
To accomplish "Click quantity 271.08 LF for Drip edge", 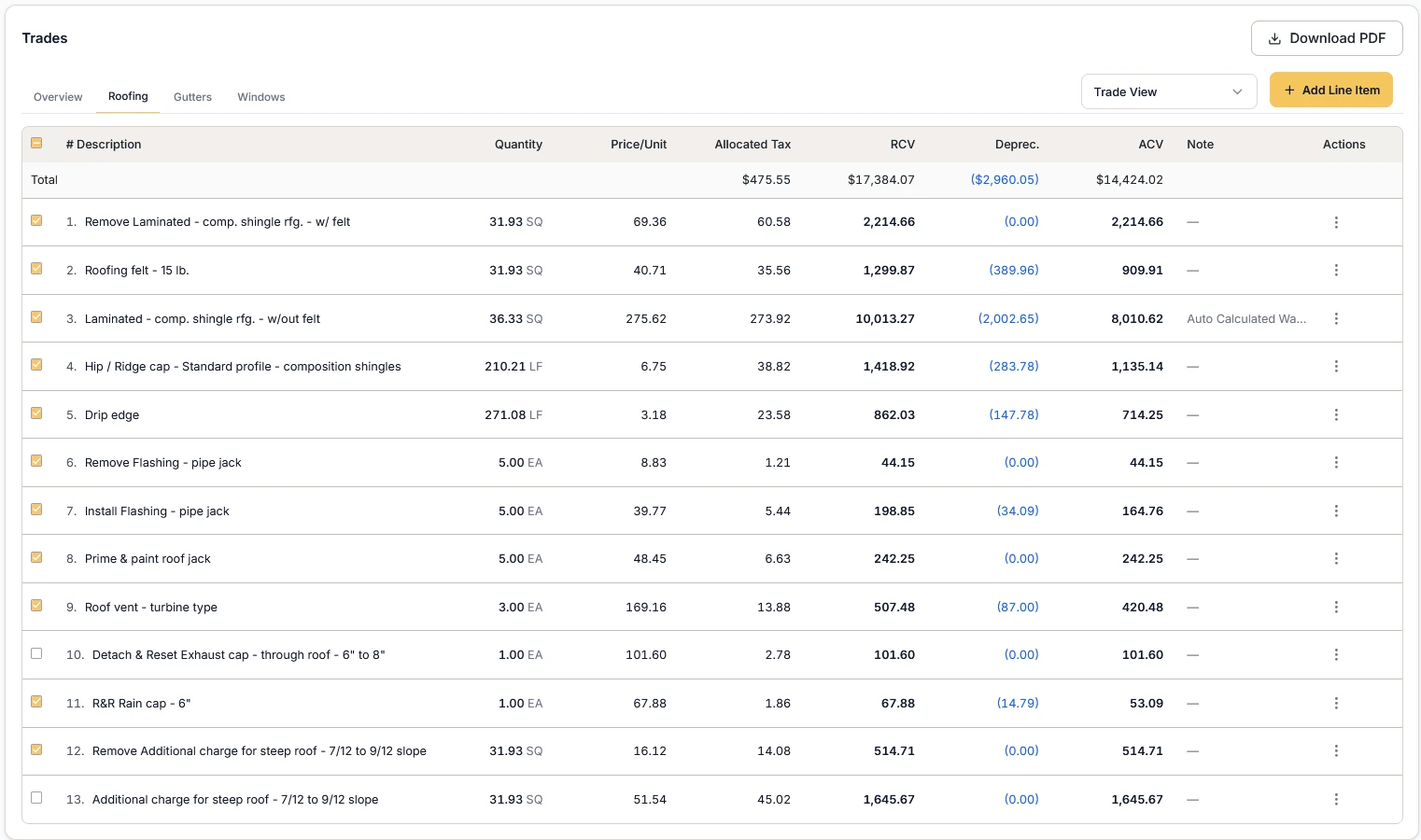I will point(514,414).
